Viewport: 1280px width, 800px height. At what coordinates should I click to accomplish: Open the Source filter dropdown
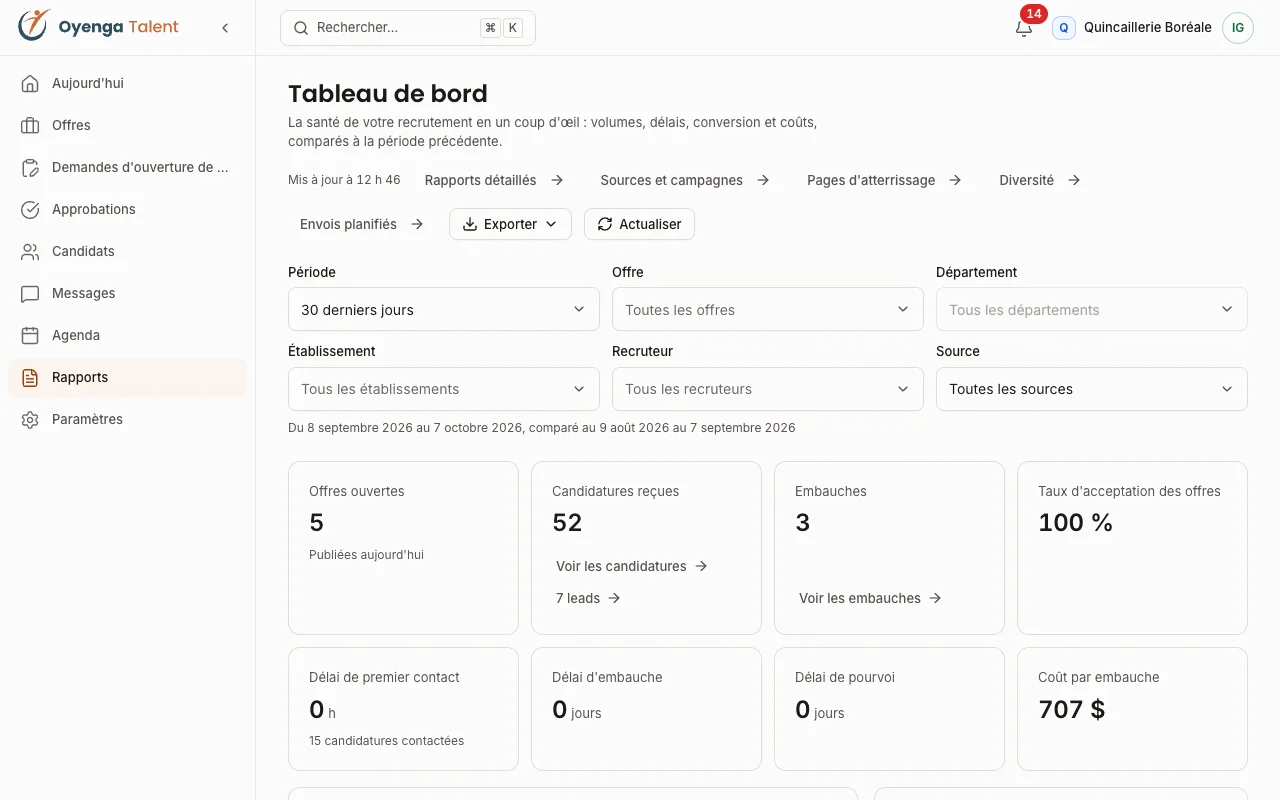pos(1092,389)
